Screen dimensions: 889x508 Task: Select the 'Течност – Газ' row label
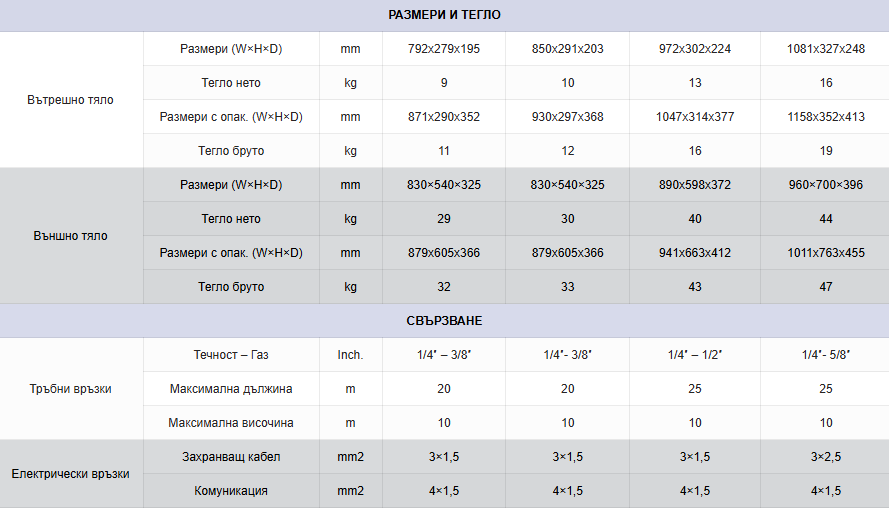coord(231,355)
